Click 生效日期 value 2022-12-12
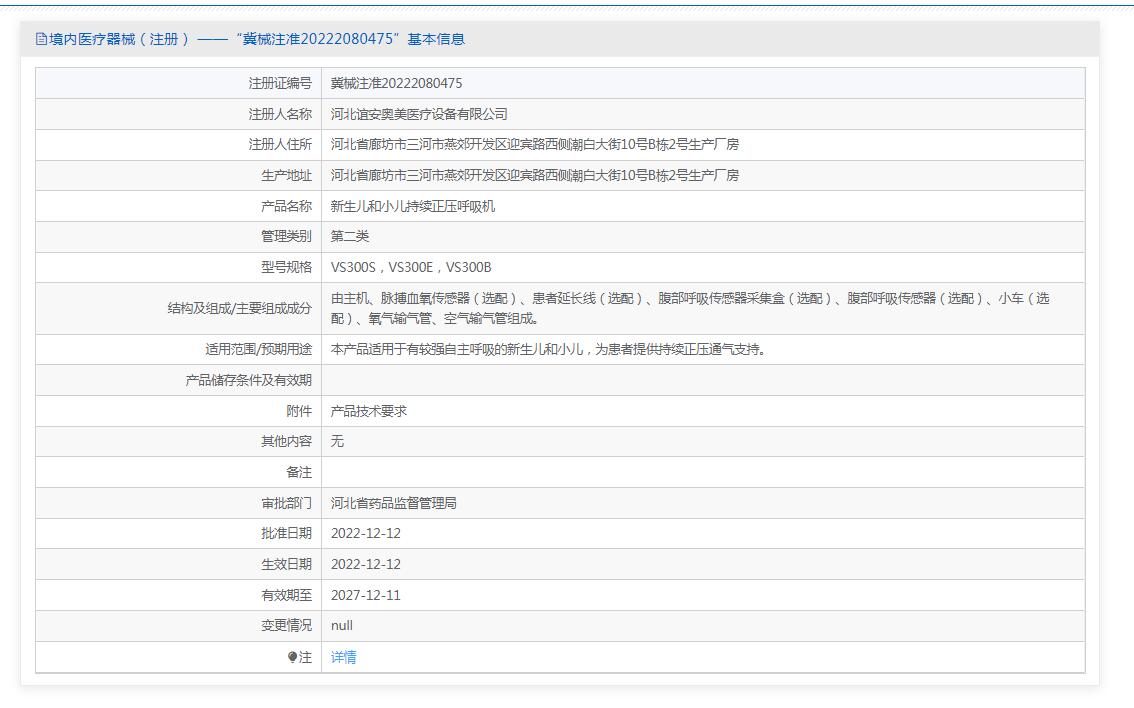Screen dimensions: 1134x708 [x=366, y=565]
